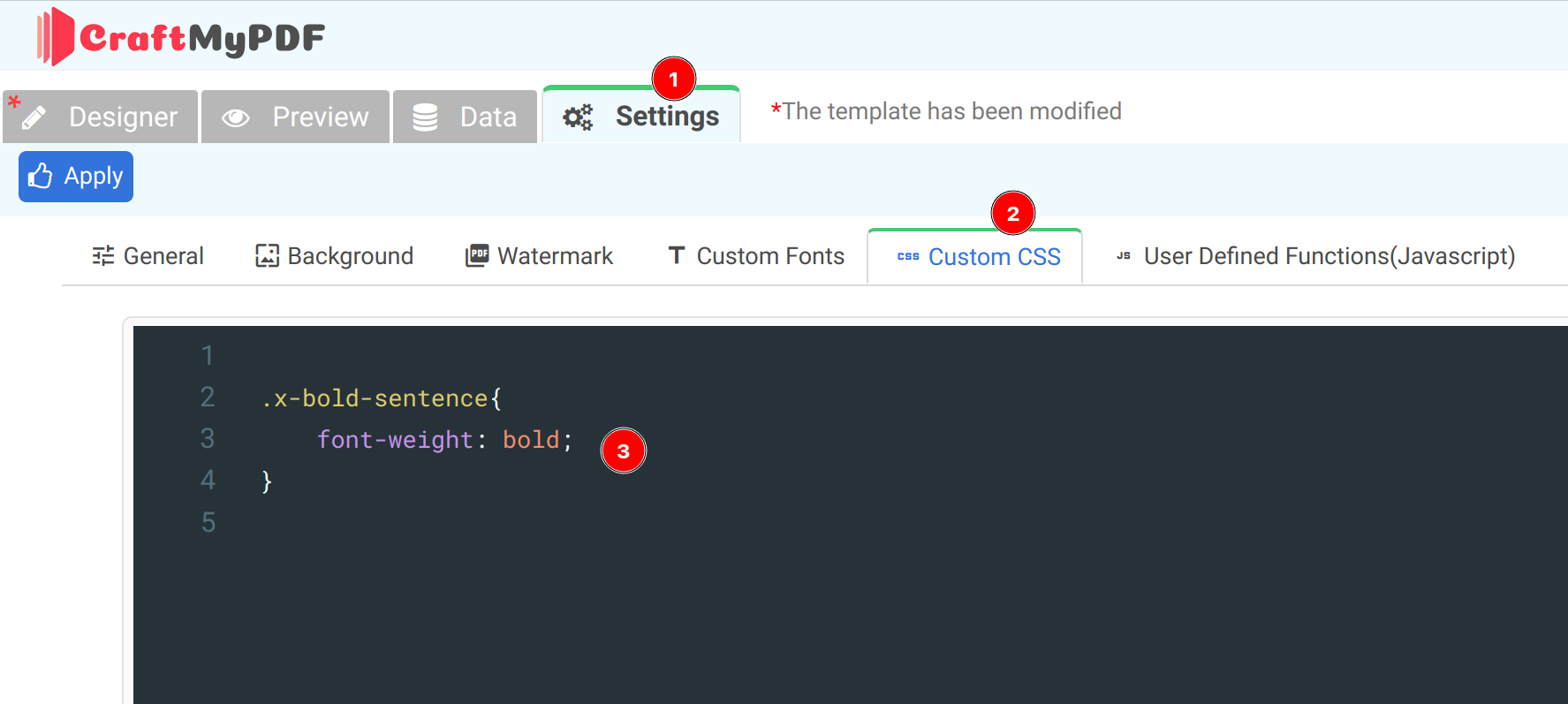1568x704 pixels.
Task: Click the CraftMyPDF logo
Action: click(x=180, y=37)
